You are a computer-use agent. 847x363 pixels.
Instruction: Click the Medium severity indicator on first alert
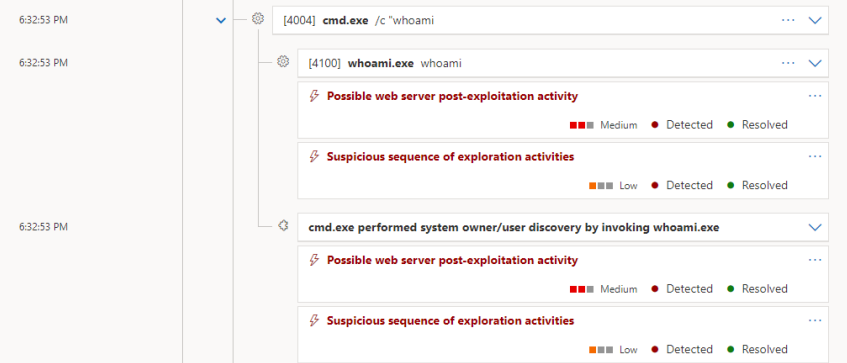(603, 125)
